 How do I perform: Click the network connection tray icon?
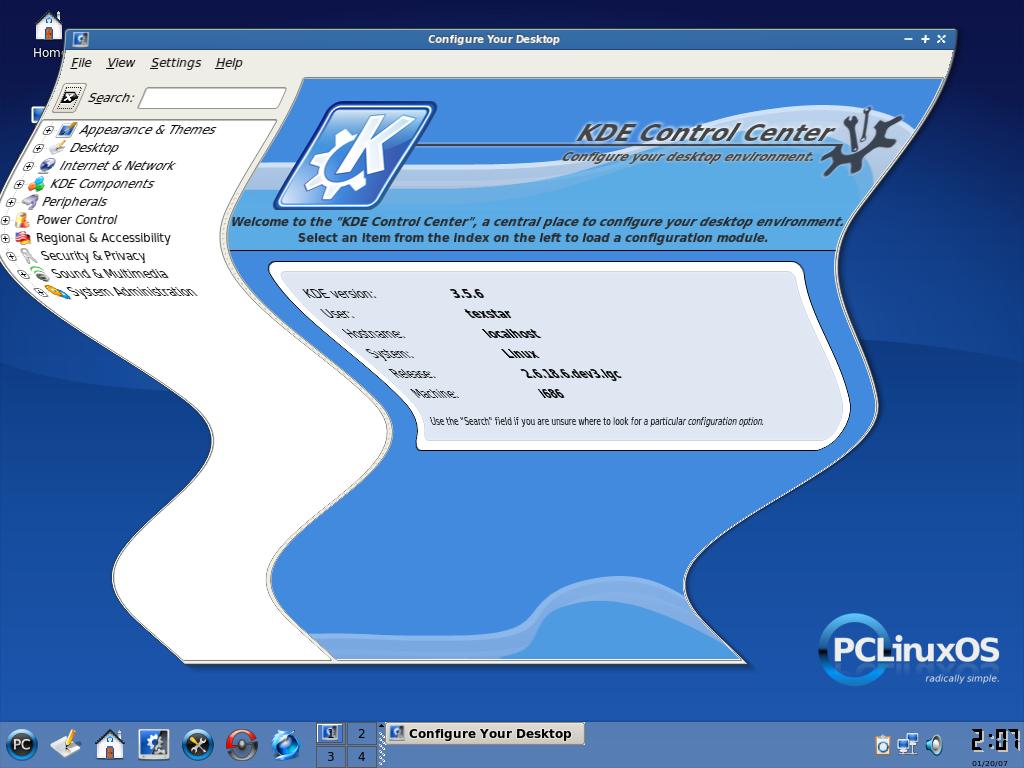coord(907,744)
